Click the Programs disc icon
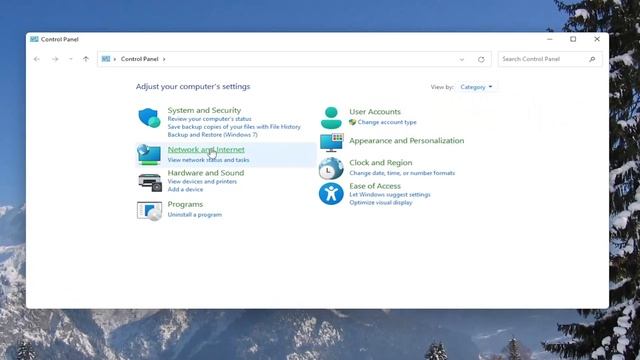The width and height of the screenshot is (640, 360). pyautogui.click(x=149, y=211)
